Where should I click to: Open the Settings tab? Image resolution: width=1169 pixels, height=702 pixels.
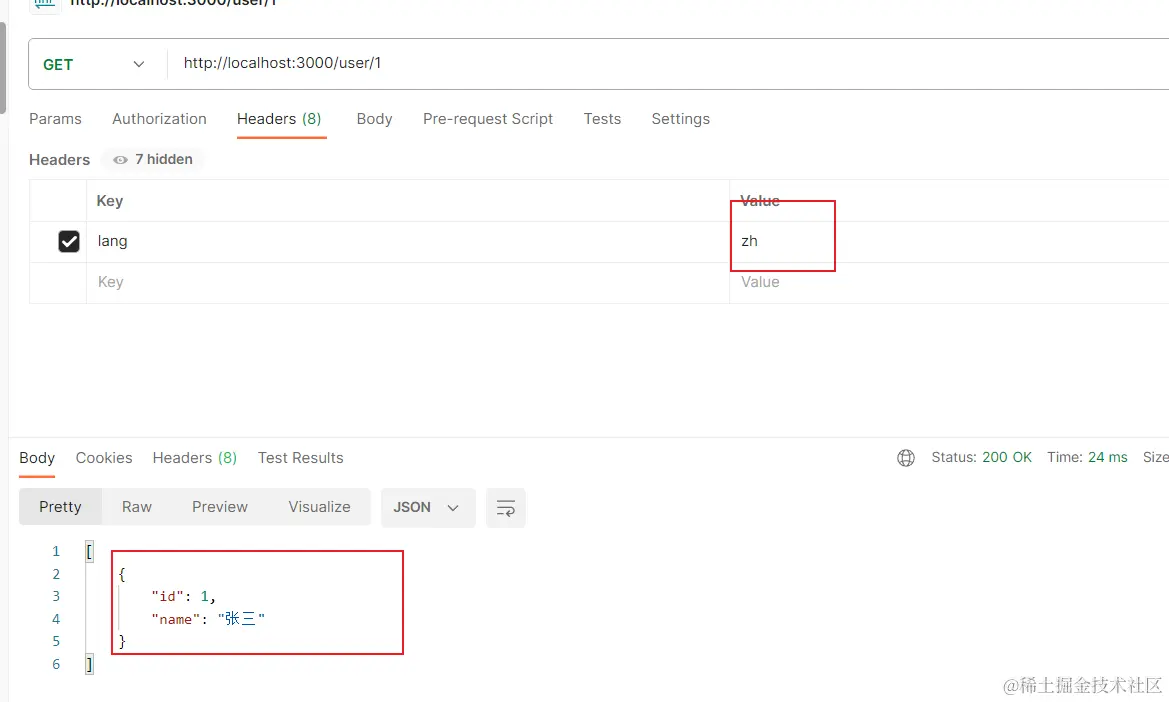pos(681,119)
